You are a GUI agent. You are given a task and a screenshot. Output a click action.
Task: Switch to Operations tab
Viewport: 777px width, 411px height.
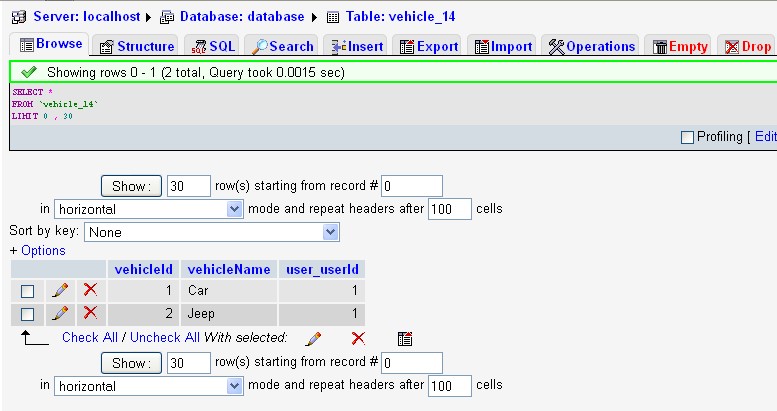tap(591, 47)
